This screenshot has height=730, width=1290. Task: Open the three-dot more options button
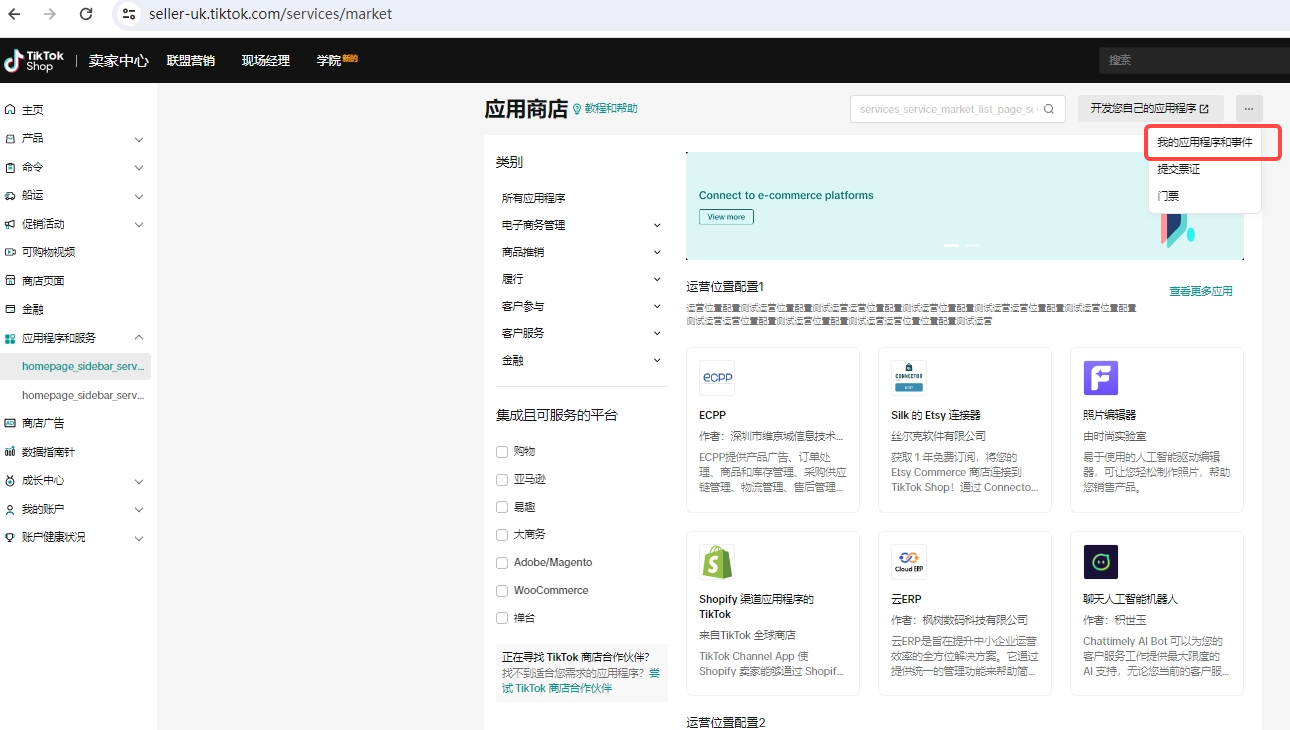1249,108
